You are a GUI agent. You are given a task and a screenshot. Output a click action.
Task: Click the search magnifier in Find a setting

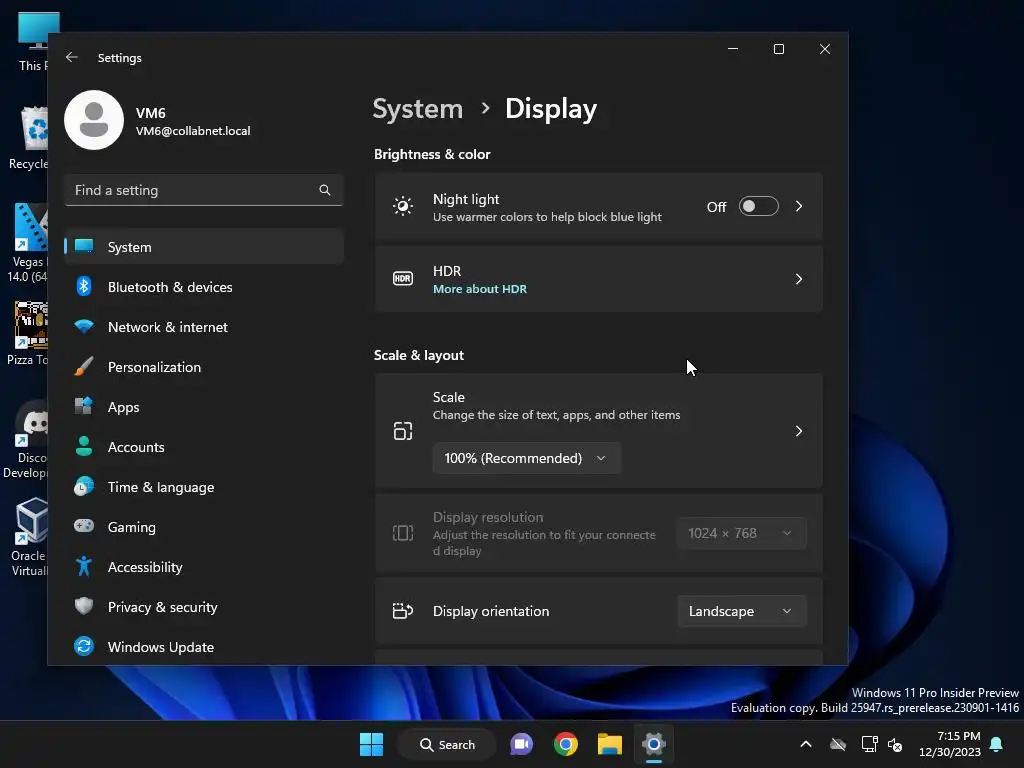tap(325, 190)
